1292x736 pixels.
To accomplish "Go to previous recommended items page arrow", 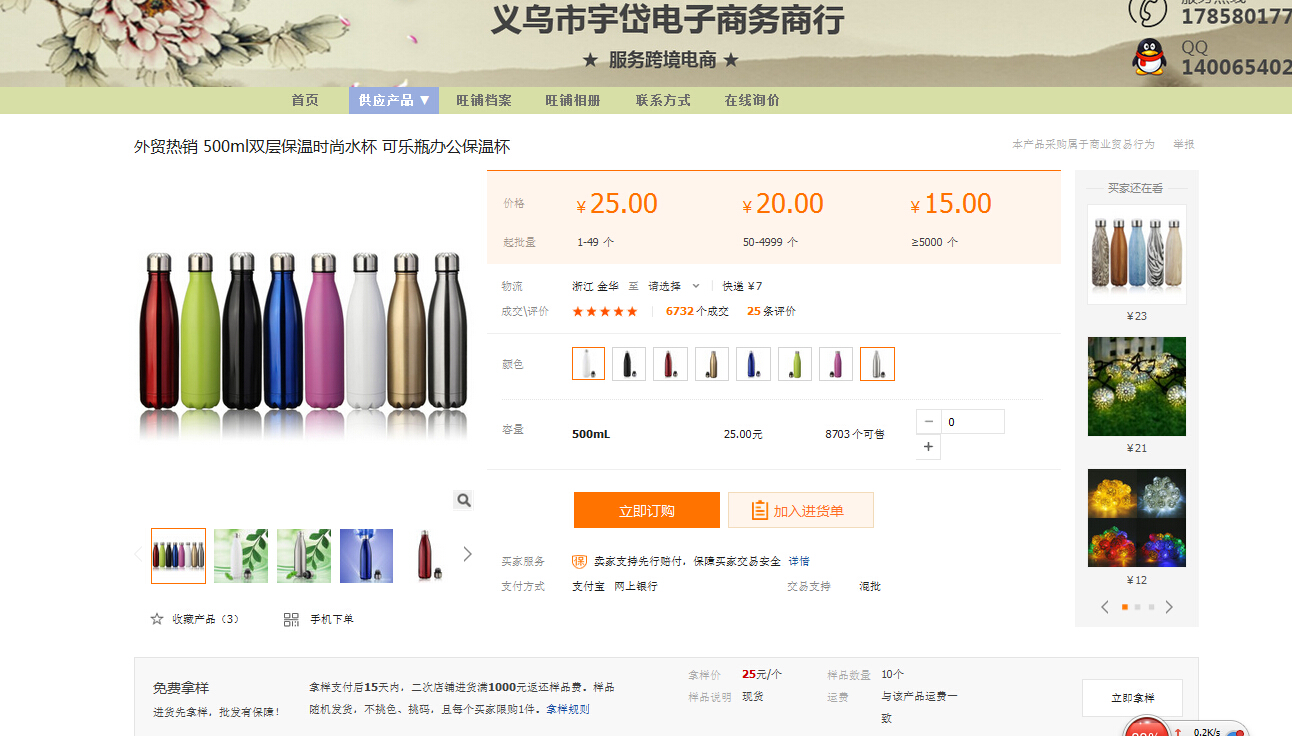I will 1105,607.
